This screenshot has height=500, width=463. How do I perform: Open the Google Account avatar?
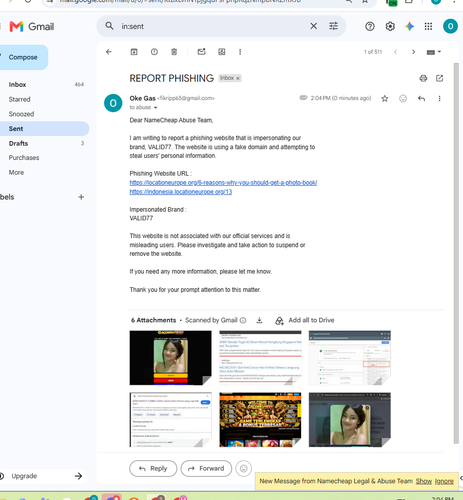click(450, 26)
